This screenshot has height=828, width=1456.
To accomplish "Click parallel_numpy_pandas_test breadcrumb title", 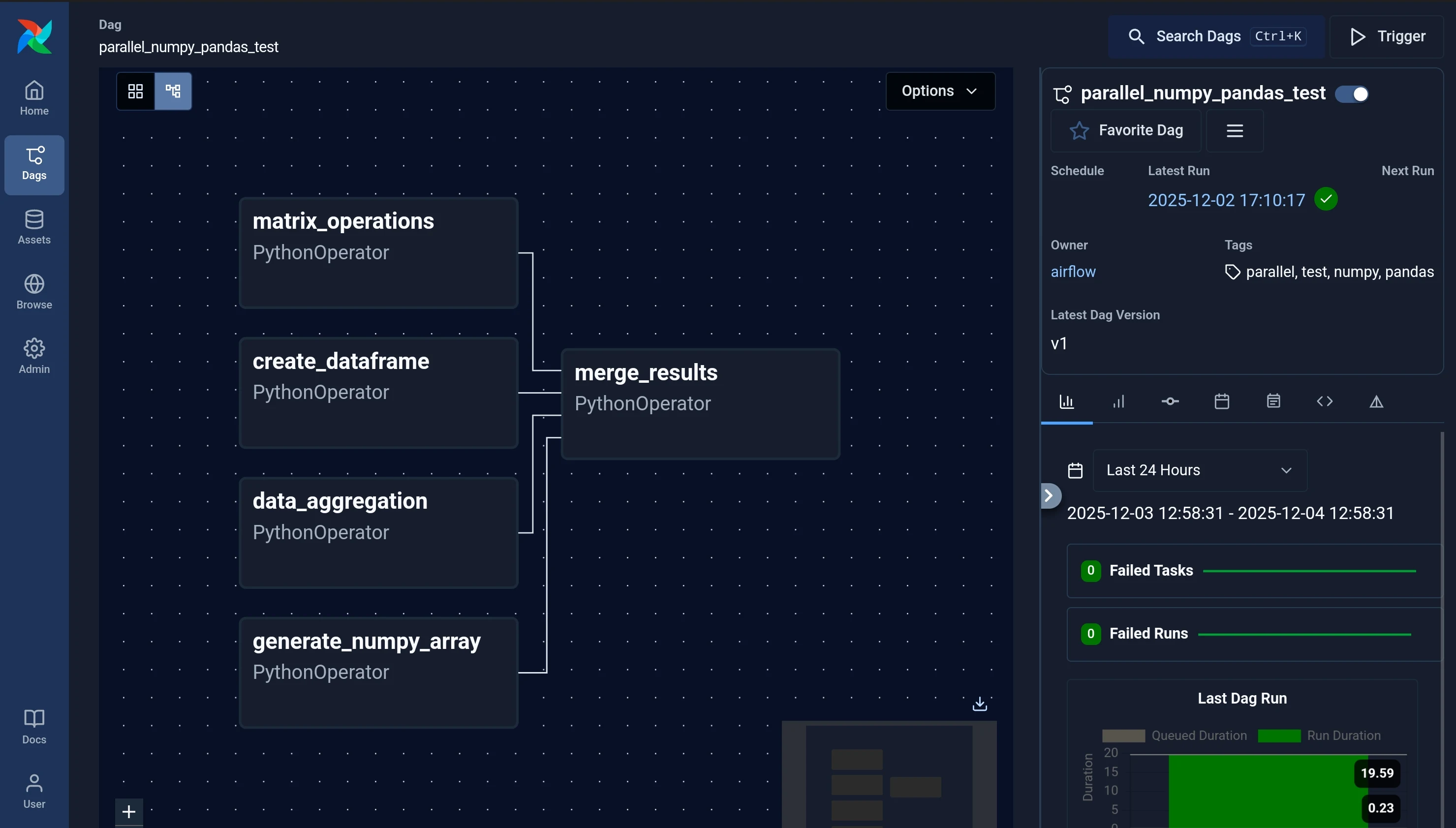I will (188, 47).
